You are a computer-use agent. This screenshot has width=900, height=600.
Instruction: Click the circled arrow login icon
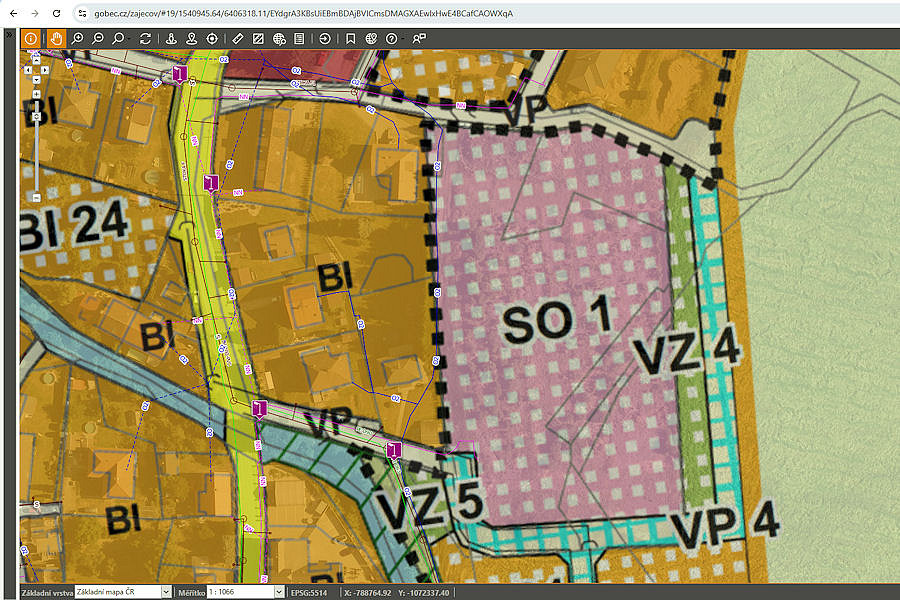[x=325, y=38]
